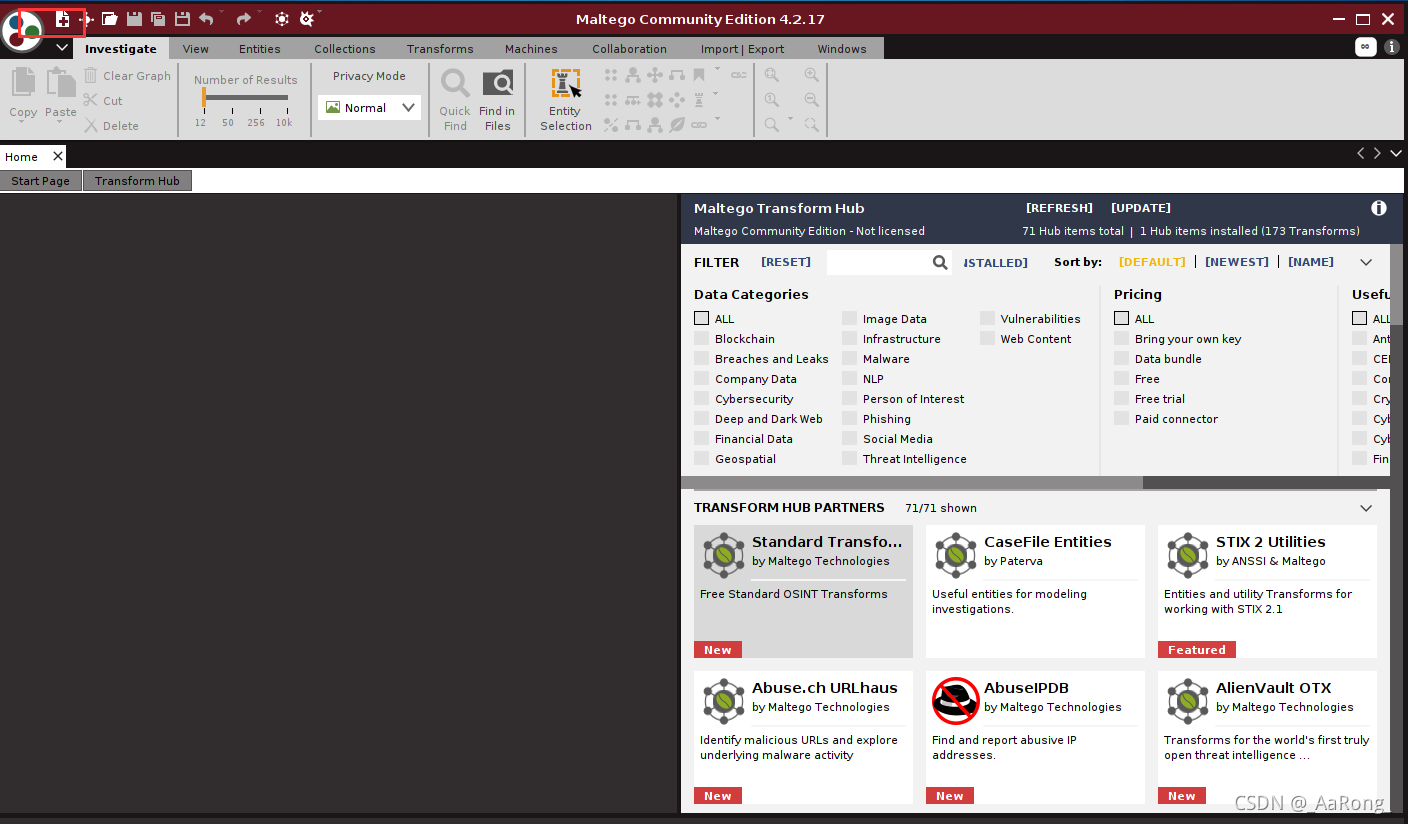Click the AlienVault OTX card icon
The image size is (1408, 824).
coord(1187,701)
